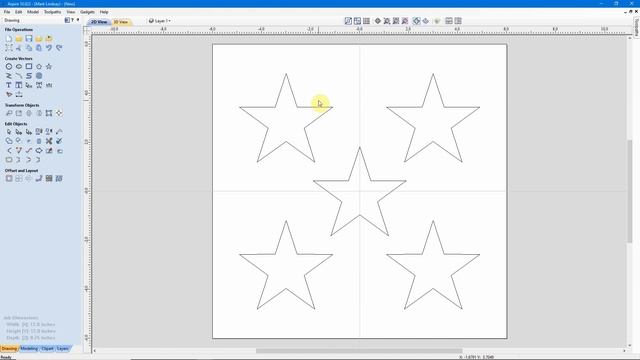640x360 pixels.
Task: Open the Gadgets menu
Action: 87,12
